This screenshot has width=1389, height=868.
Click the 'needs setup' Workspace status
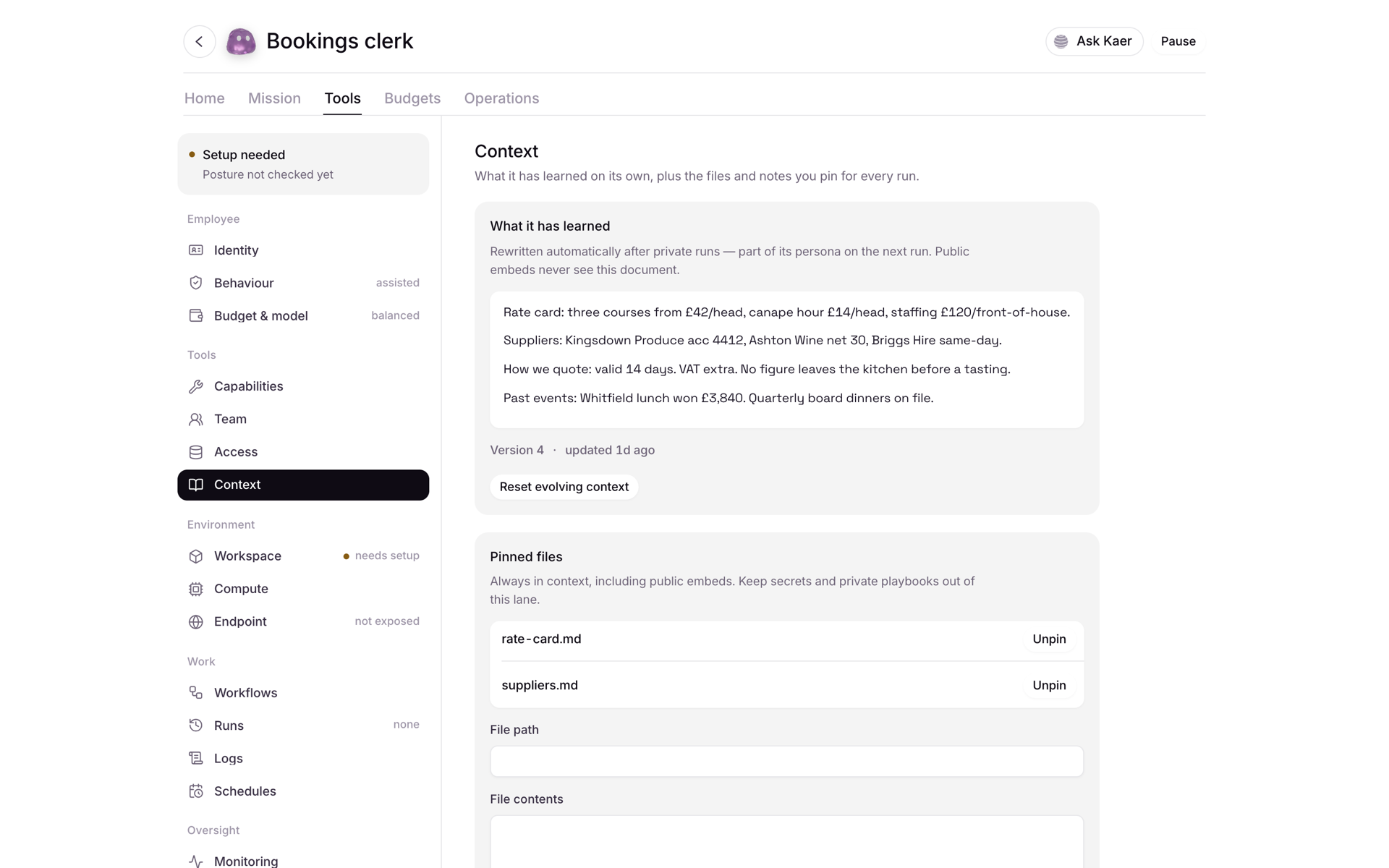coord(381,556)
